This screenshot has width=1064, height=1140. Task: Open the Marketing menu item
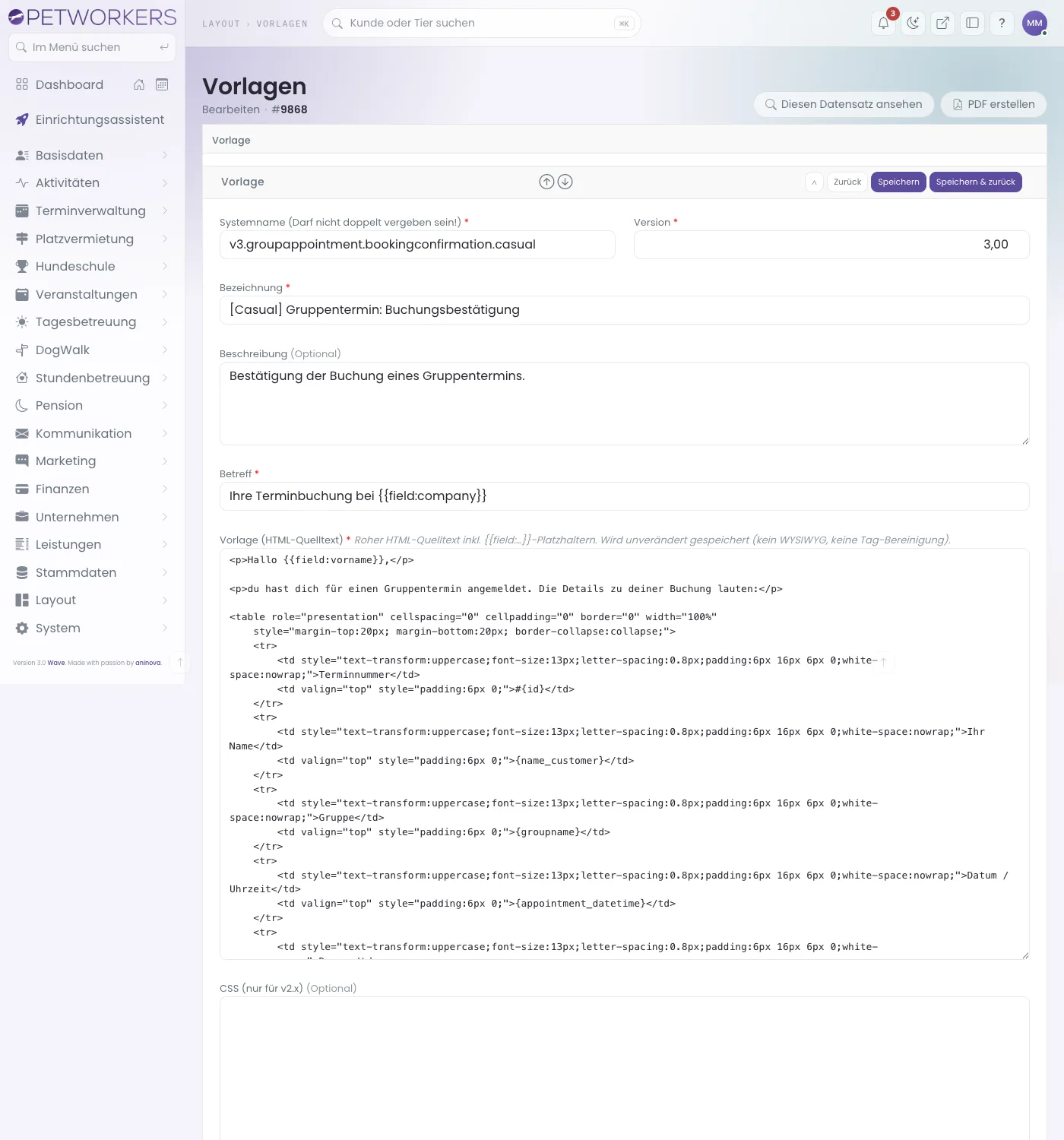pyautogui.click(x=92, y=461)
